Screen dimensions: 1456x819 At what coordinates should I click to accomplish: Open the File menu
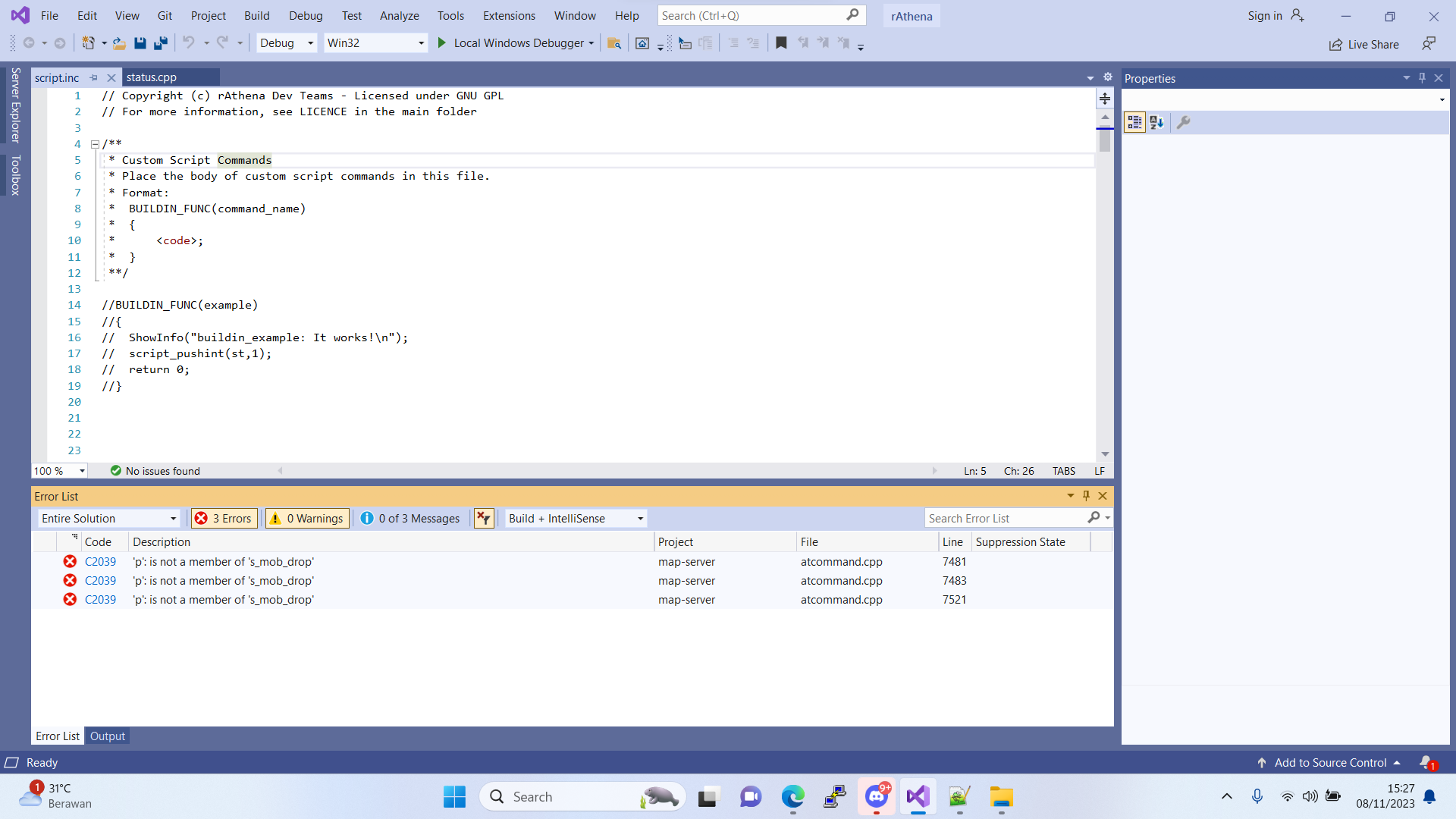pyautogui.click(x=49, y=15)
